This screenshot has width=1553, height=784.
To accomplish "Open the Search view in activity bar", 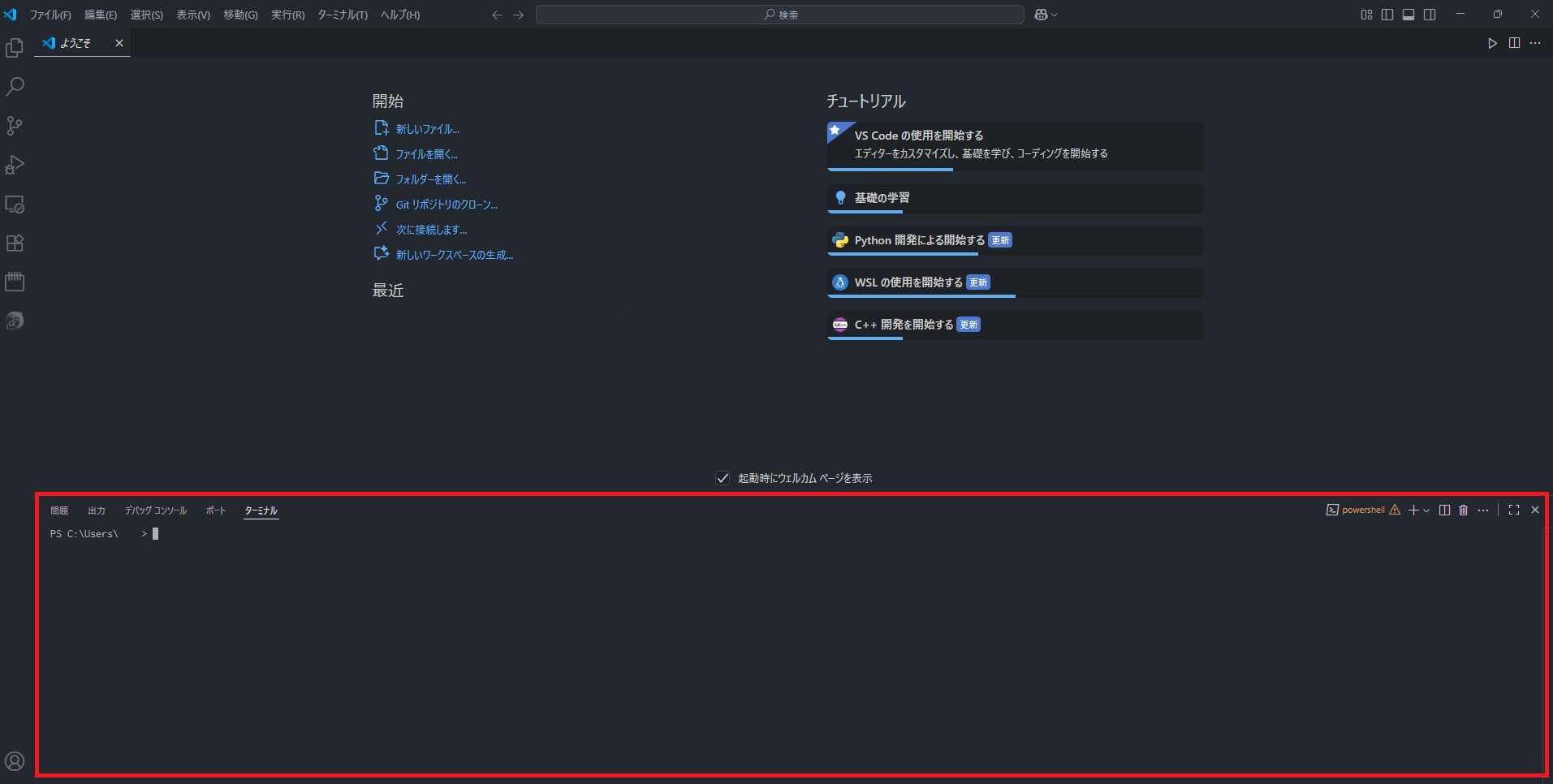I will point(15,87).
